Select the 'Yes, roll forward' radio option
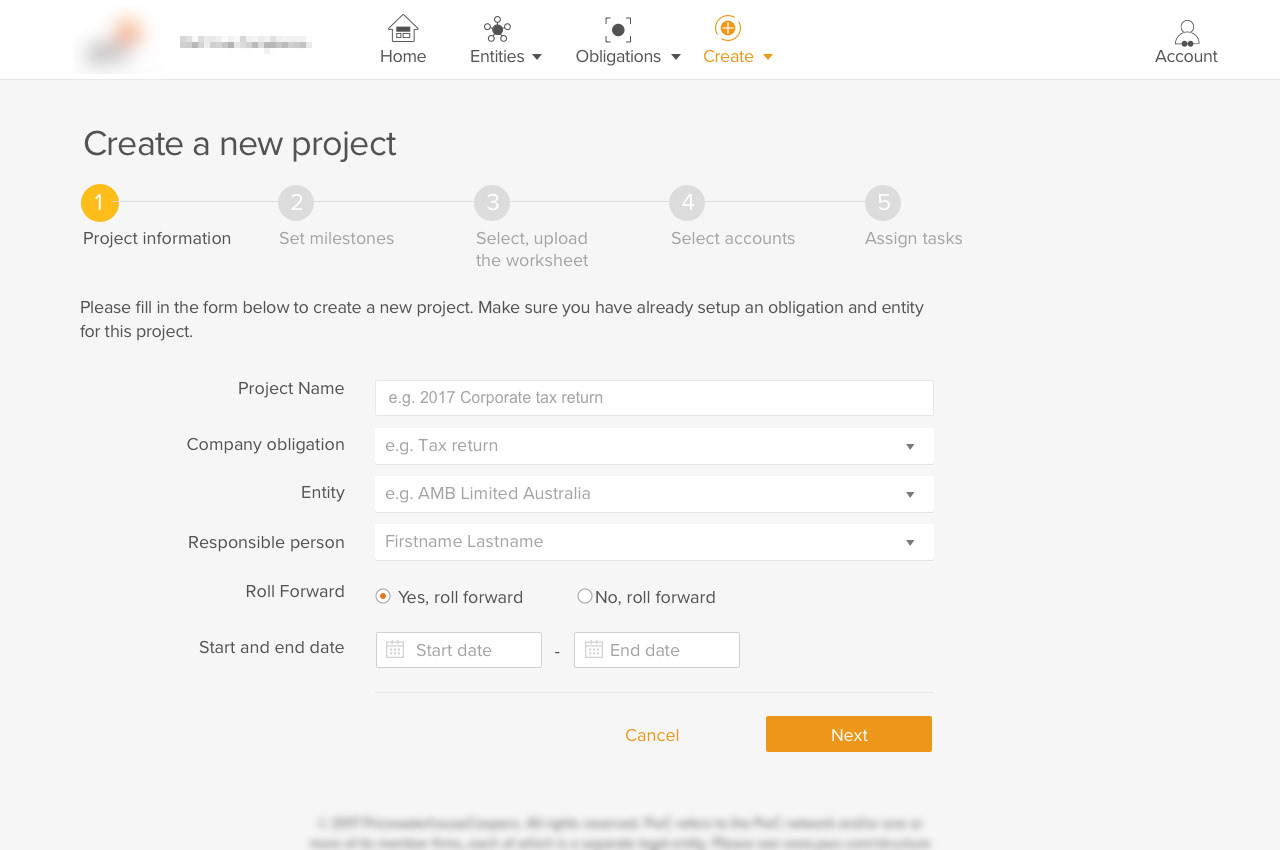This screenshot has height=850, width=1280. coord(383,596)
